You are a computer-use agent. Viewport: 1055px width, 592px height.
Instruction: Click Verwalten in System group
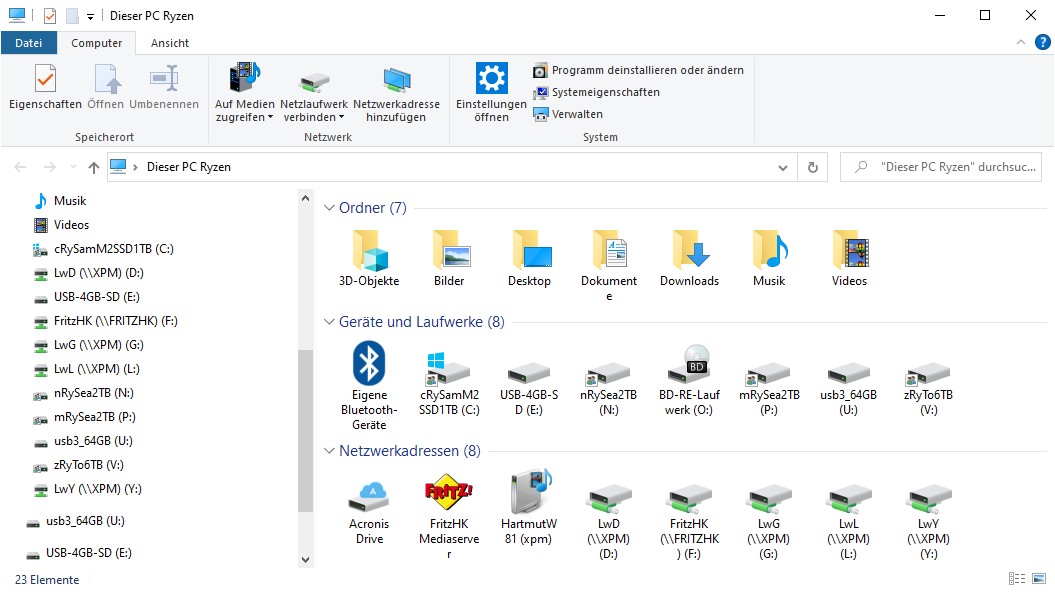click(569, 114)
